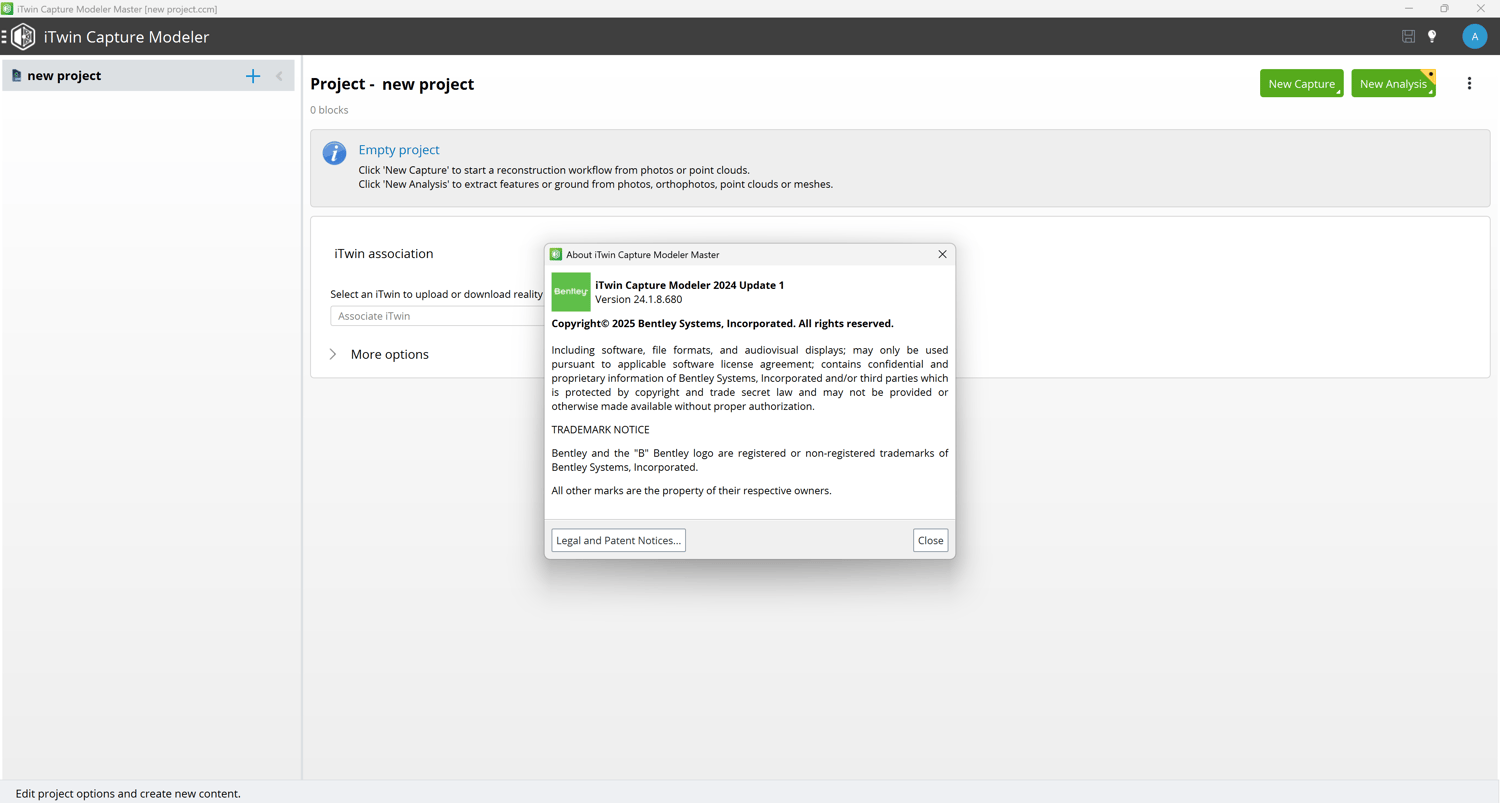Click the blue info icon for Empty project
The height and width of the screenshot is (803, 1500).
click(334, 153)
